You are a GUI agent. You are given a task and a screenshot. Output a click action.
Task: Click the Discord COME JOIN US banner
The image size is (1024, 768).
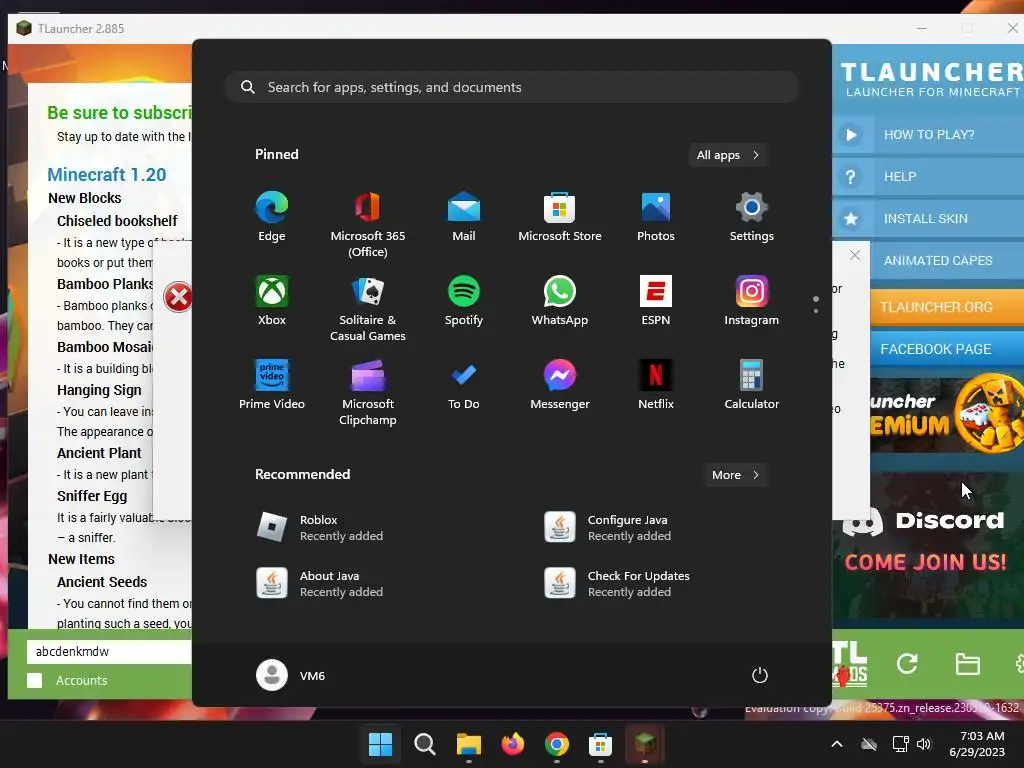(x=927, y=543)
